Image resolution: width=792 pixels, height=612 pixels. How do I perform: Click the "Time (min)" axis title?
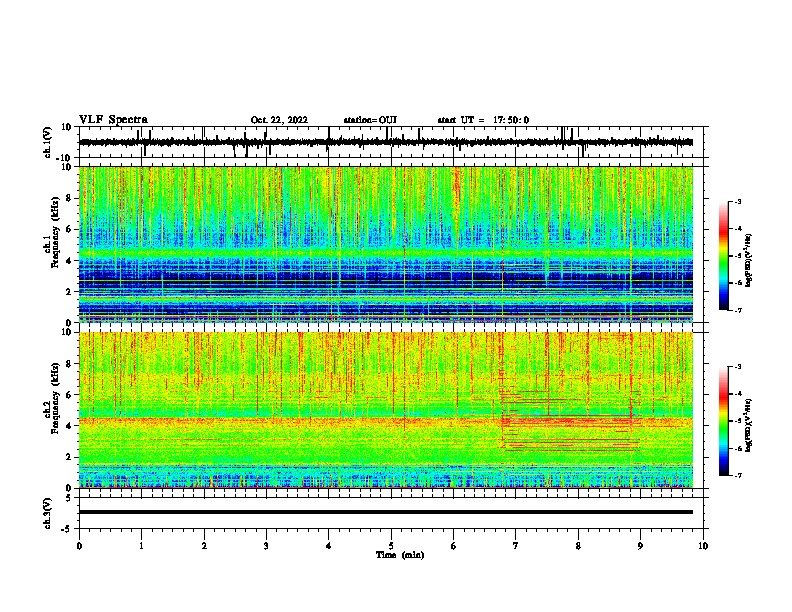coord(400,555)
